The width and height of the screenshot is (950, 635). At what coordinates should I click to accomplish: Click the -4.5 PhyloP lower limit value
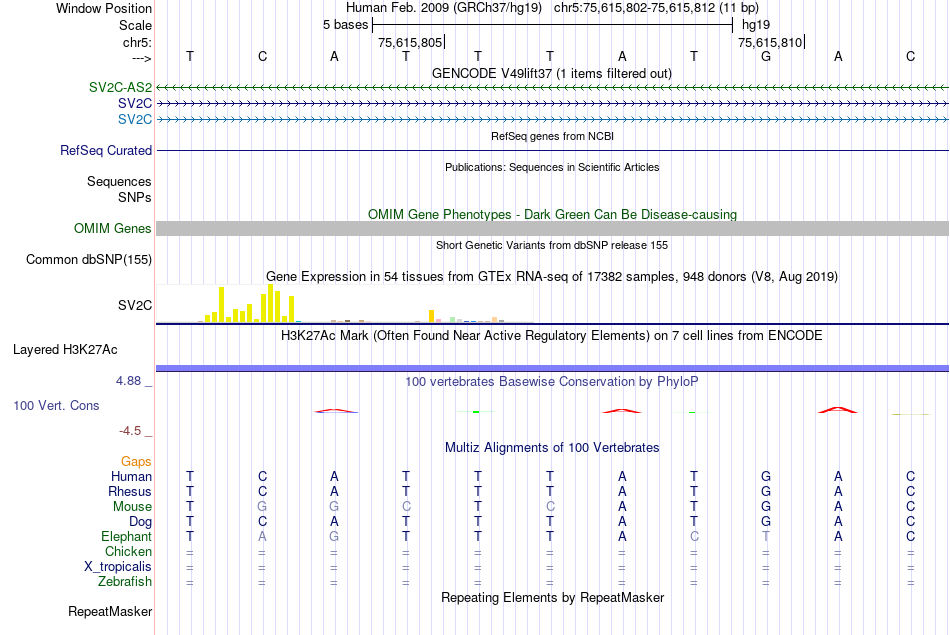[130, 431]
